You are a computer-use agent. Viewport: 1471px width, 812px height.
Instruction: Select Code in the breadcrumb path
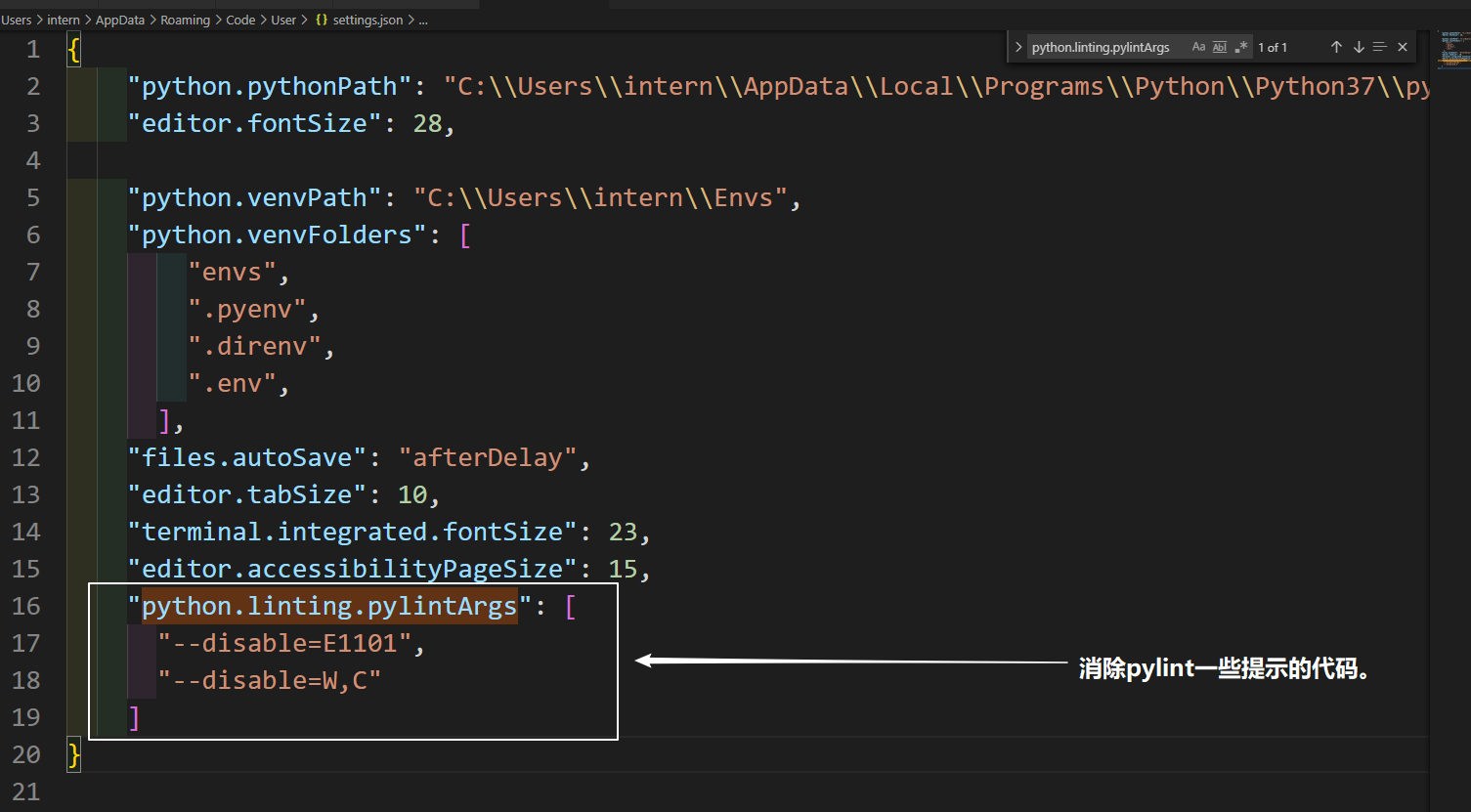pyautogui.click(x=239, y=19)
